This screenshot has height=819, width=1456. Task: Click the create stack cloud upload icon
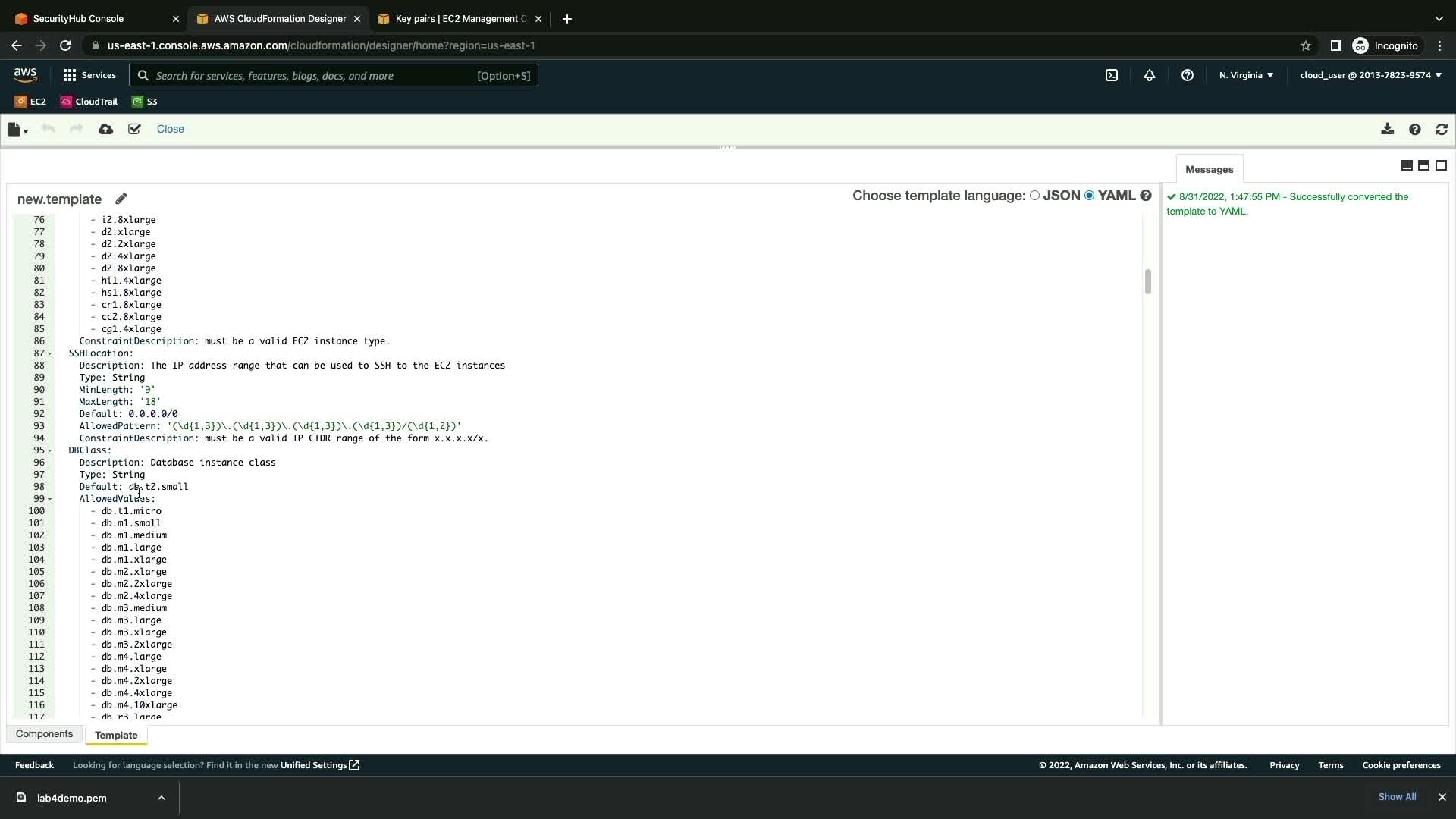(x=106, y=129)
